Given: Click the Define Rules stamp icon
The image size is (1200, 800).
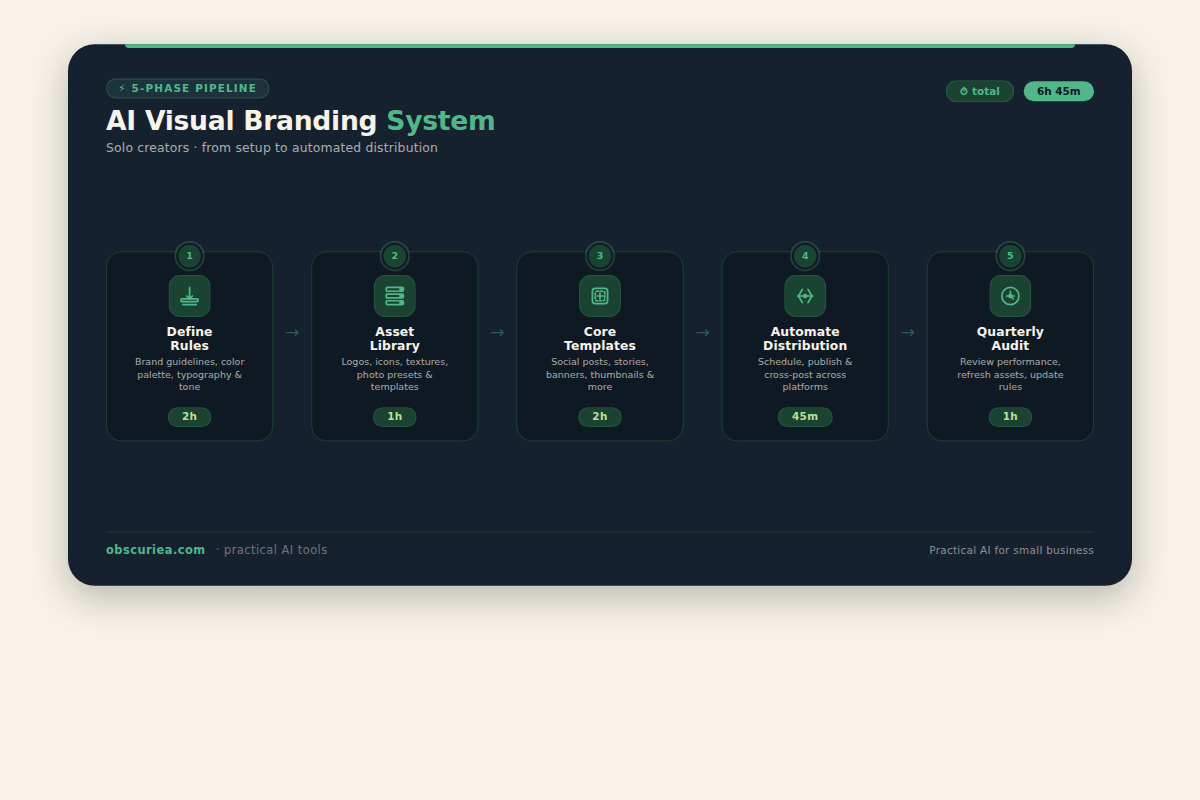Looking at the screenshot, I should coord(189,296).
